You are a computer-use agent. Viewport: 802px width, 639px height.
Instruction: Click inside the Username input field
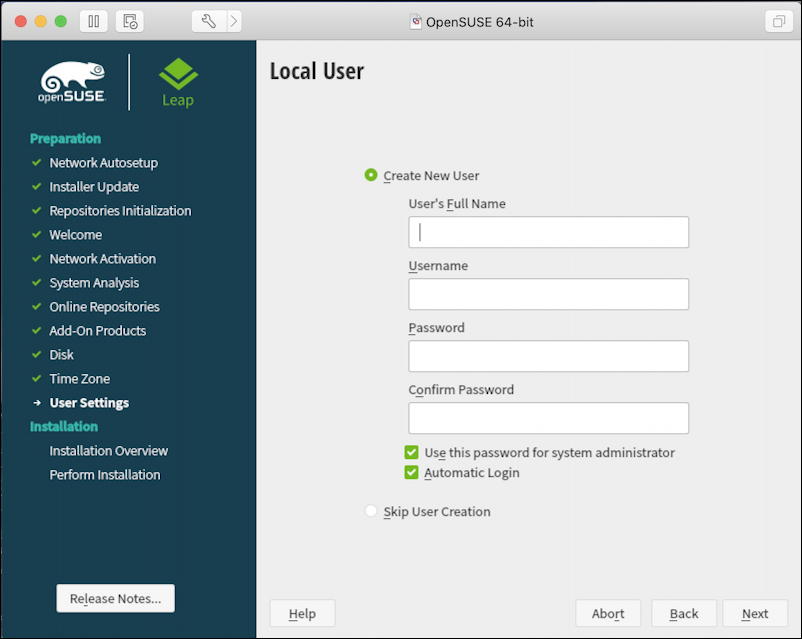(x=548, y=294)
